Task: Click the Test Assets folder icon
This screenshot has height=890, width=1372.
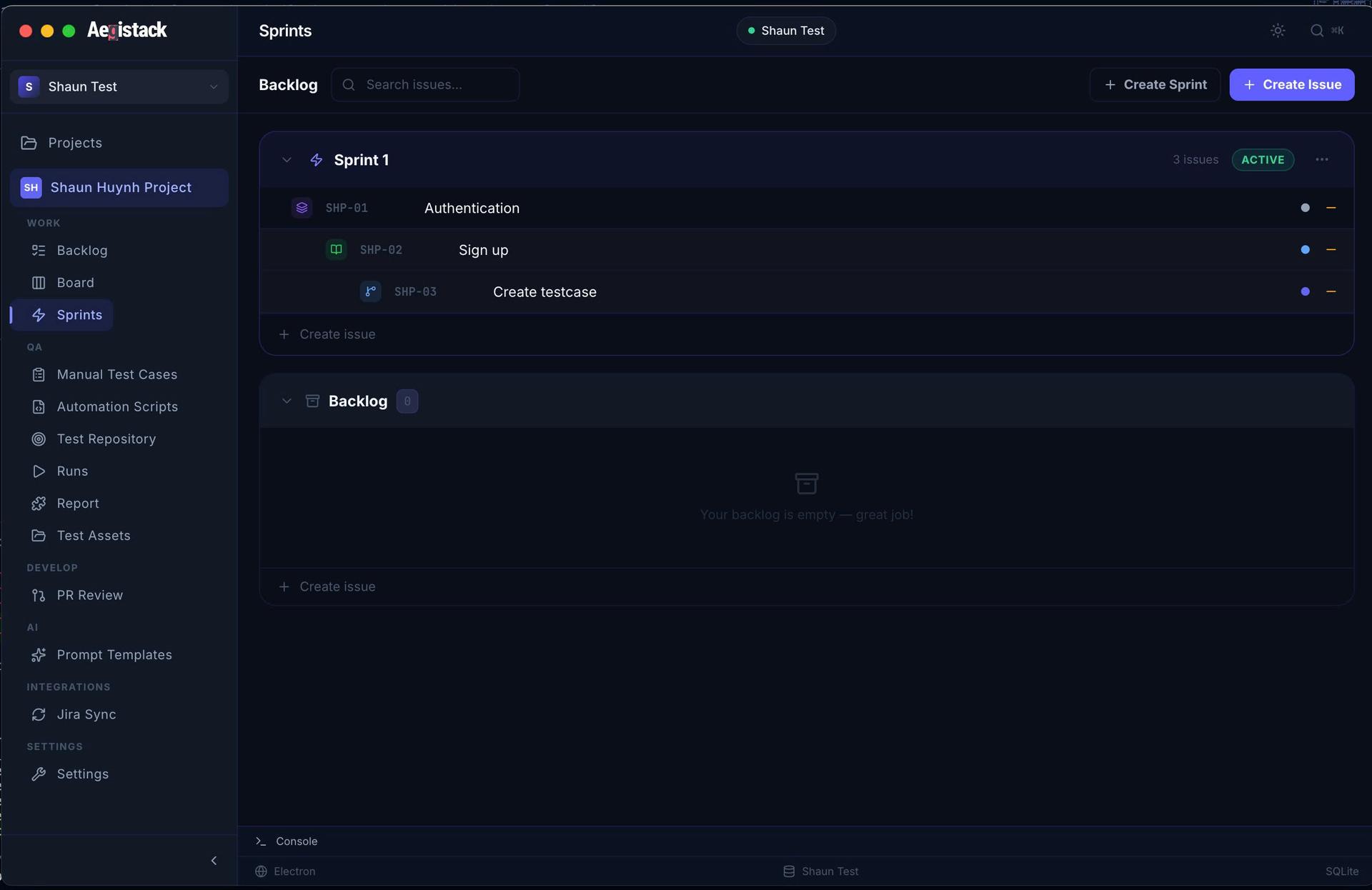Action: click(39, 536)
